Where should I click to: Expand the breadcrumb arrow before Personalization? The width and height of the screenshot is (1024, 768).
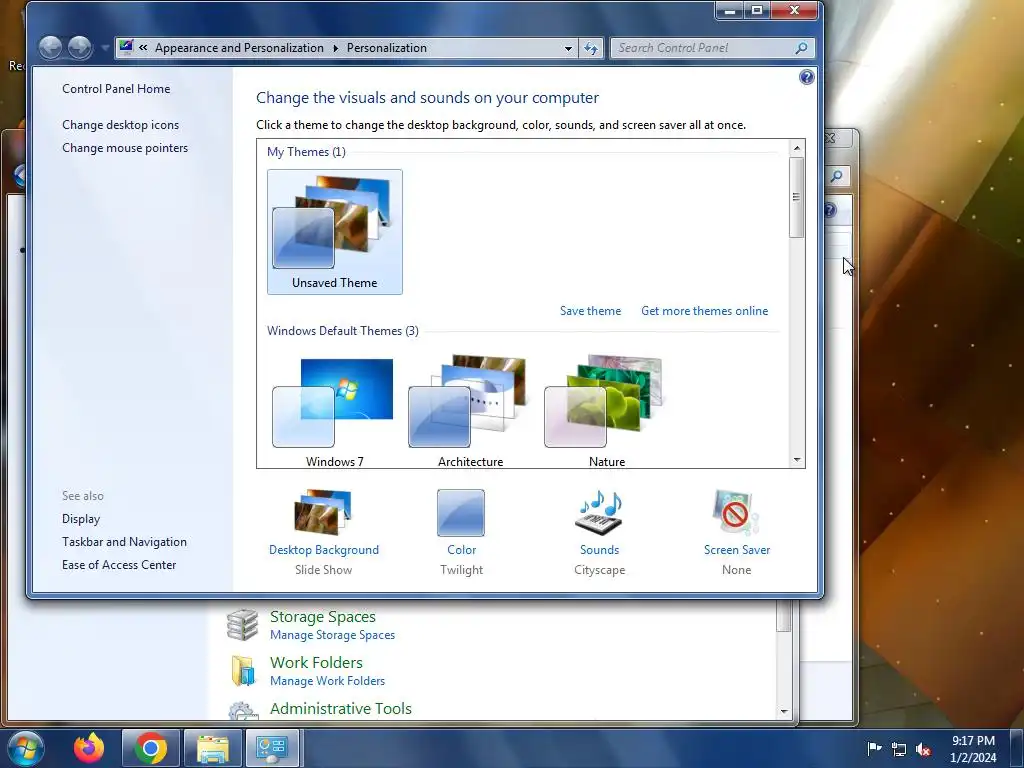[x=335, y=48]
